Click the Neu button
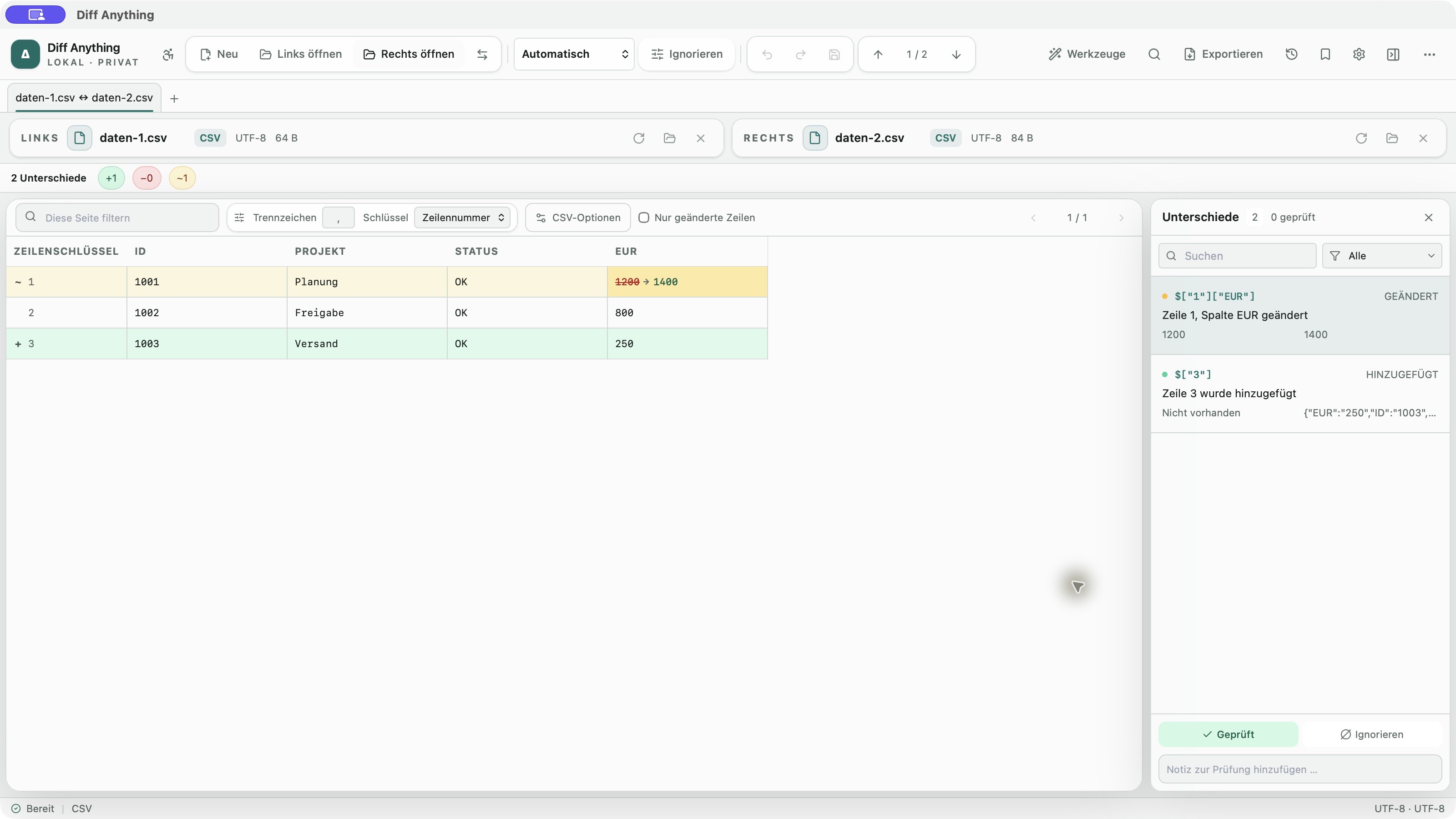Viewport: 1456px width, 819px height. tap(219, 54)
